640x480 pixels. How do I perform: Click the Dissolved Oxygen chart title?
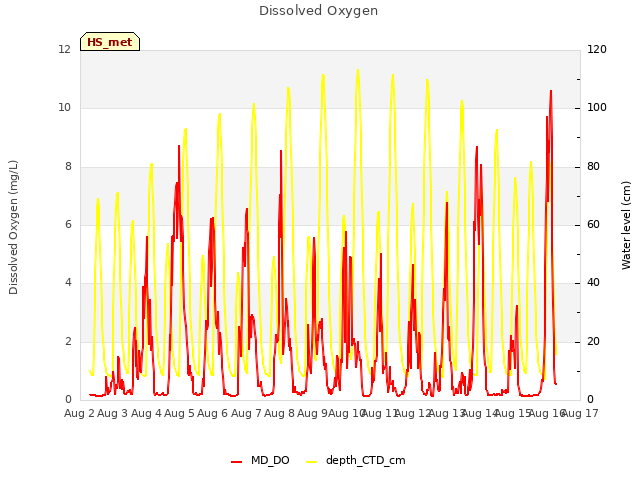pyautogui.click(x=318, y=11)
